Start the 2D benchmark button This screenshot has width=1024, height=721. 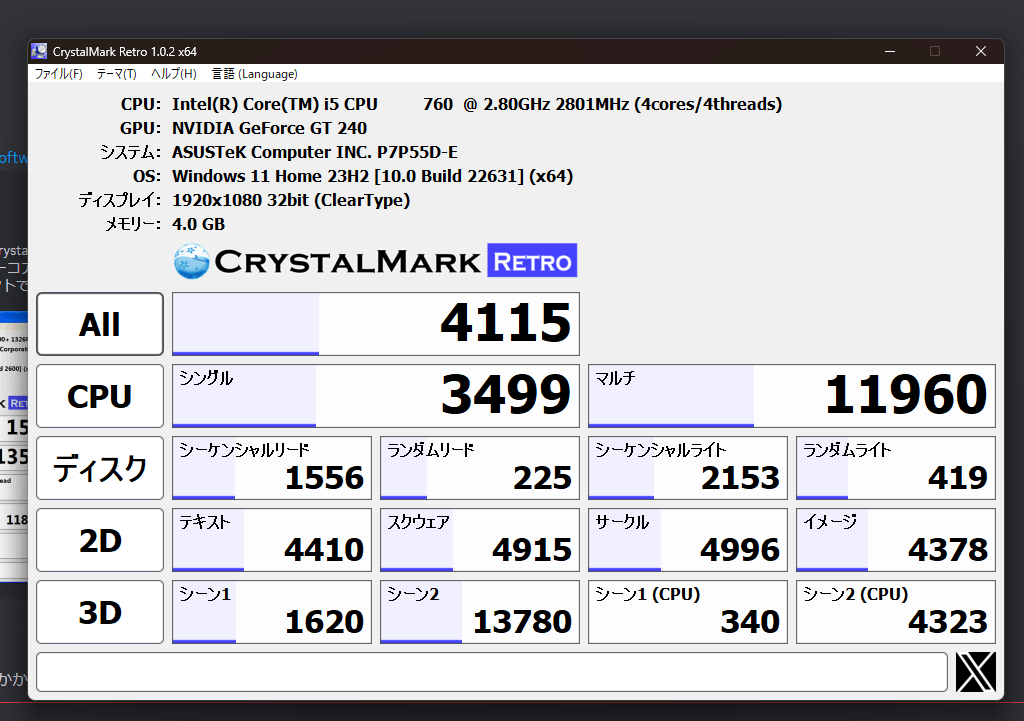[100, 539]
